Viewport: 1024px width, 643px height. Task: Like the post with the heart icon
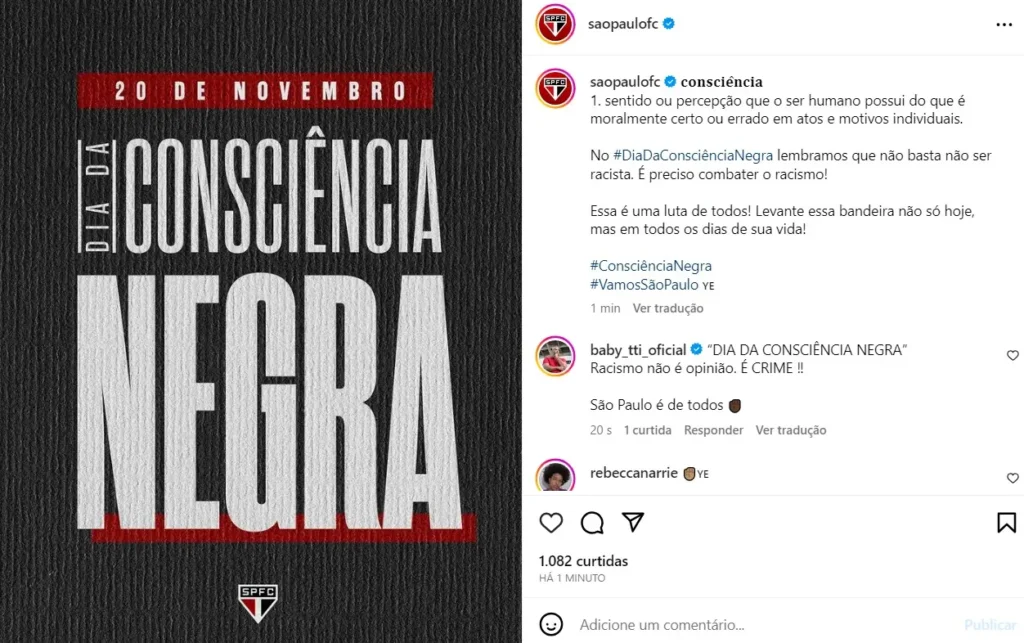tap(551, 522)
